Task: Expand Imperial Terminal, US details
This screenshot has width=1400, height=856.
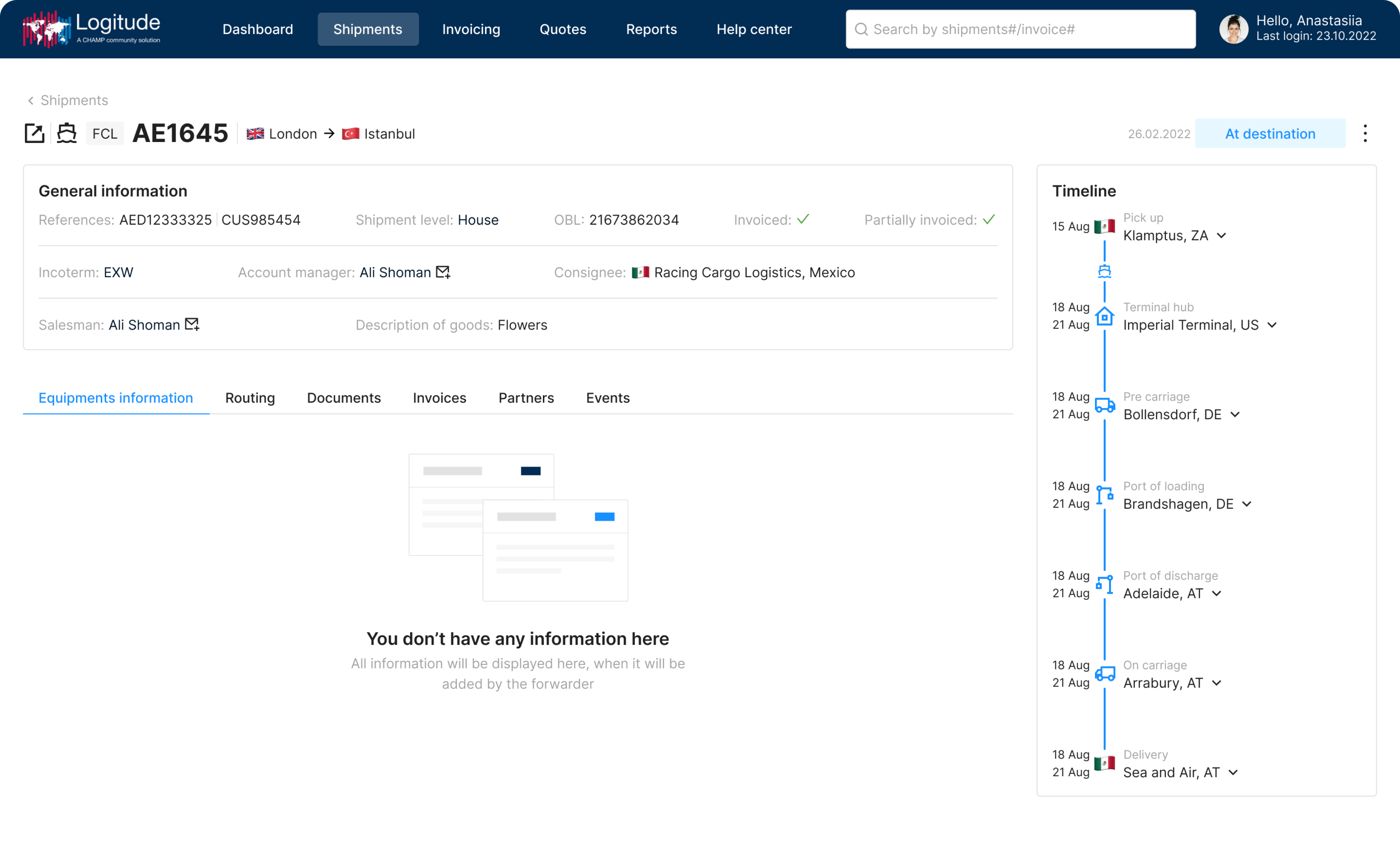Action: point(1272,325)
